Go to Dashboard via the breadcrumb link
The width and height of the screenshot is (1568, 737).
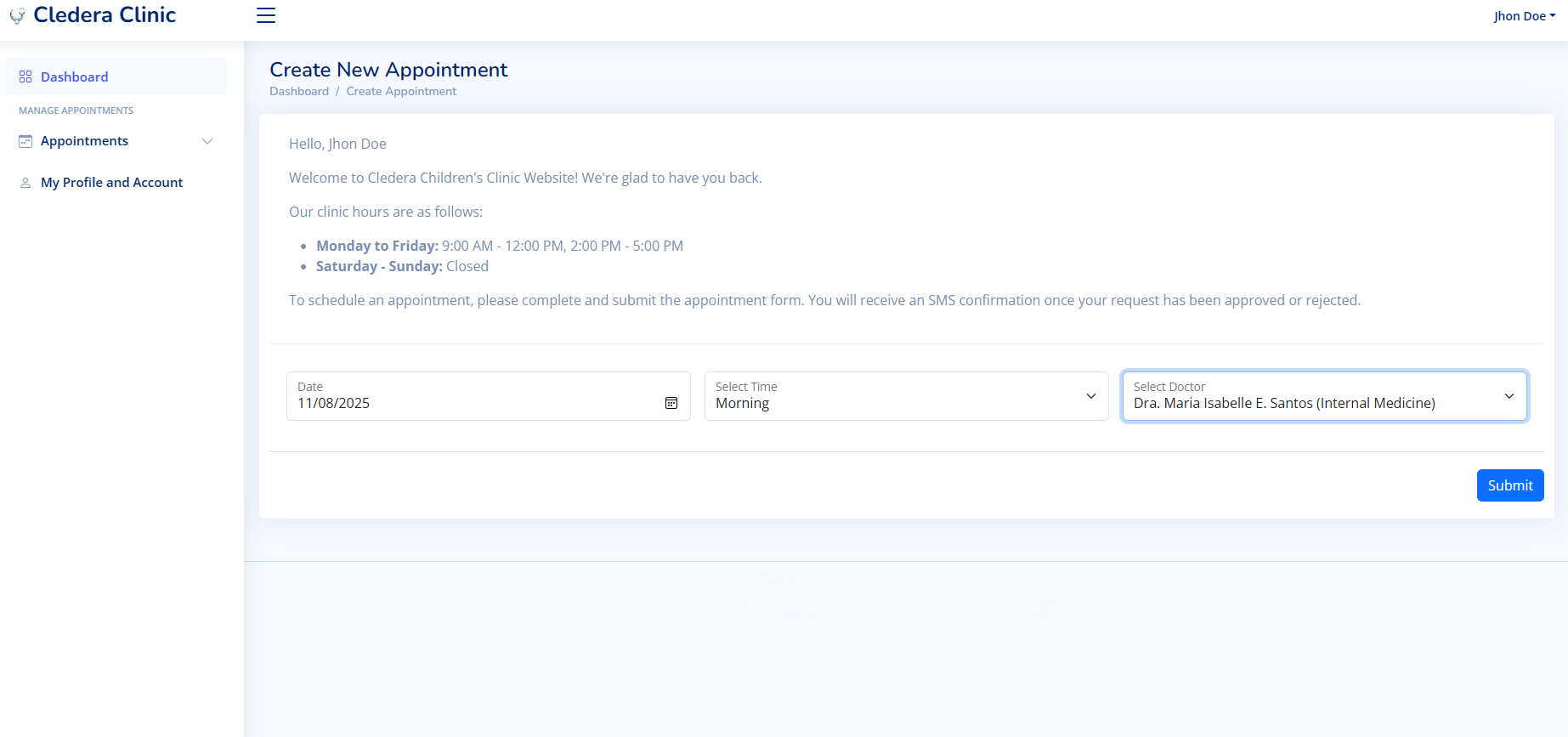(299, 91)
